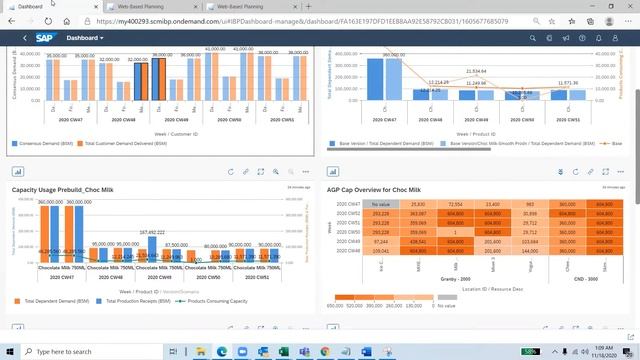The height and width of the screenshot is (360, 640).
Task: Open notifications bell in SAP header
Action: [598, 38]
